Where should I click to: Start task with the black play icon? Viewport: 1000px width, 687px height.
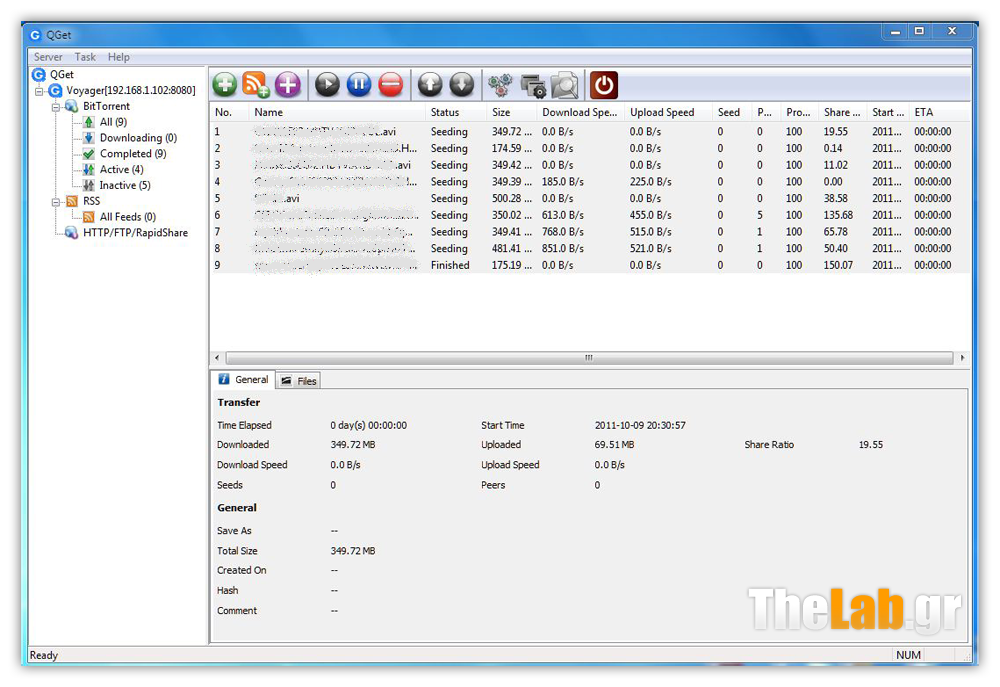327,85
